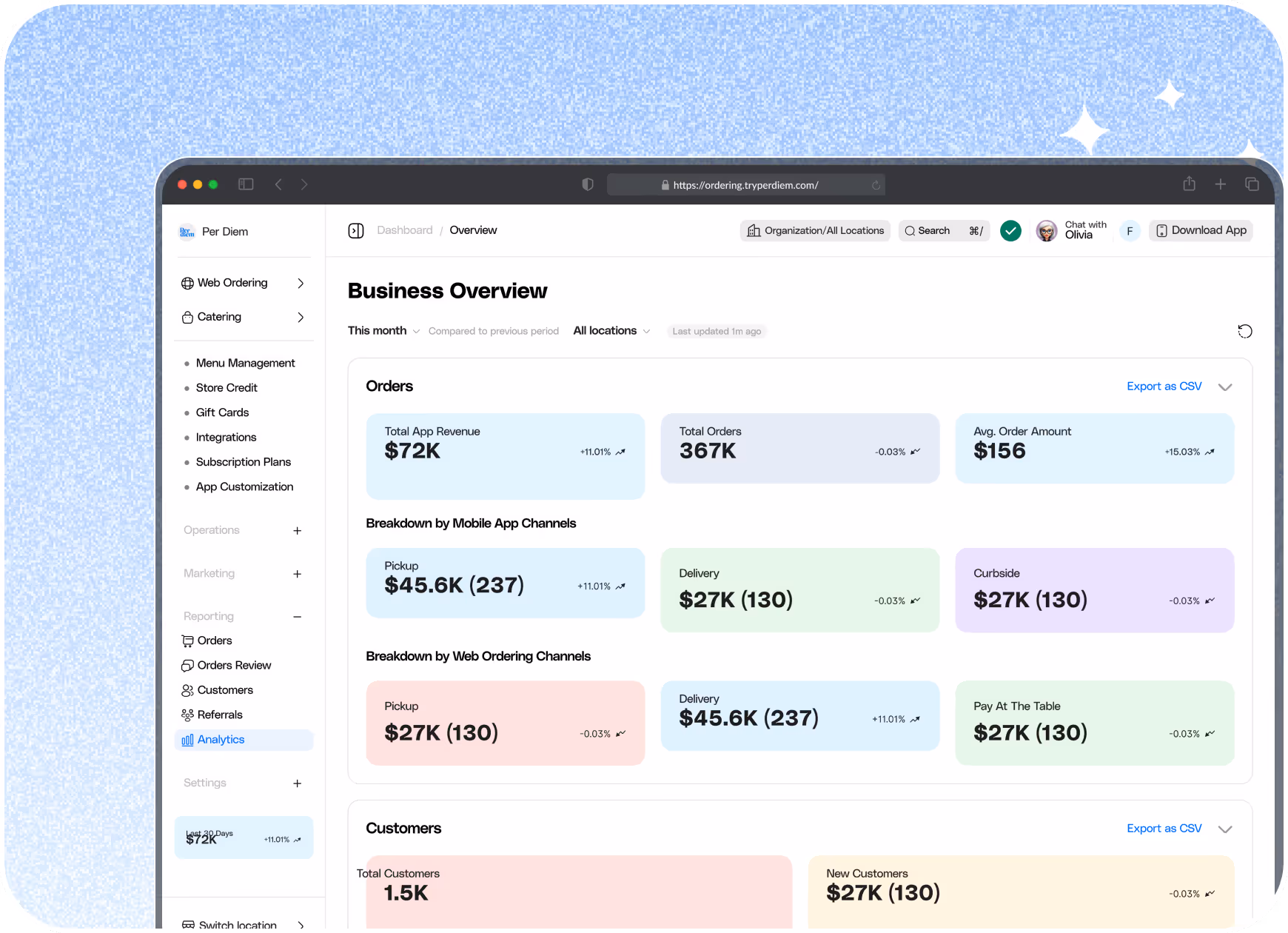Collapse the Orders card chevron
1288x933 pixels.
[x=1225, y=387]
